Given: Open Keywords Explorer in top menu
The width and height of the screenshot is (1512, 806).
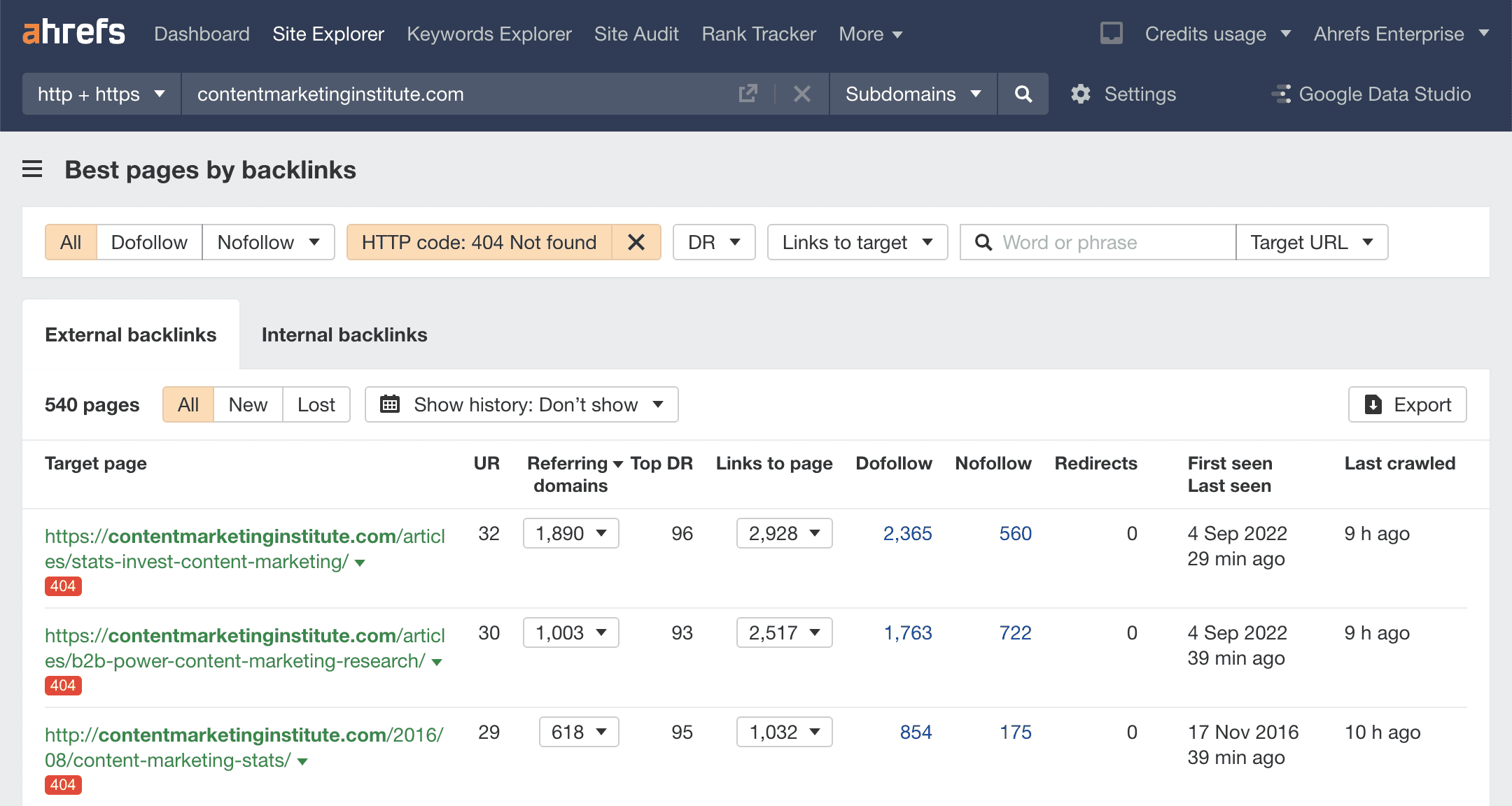Looking at the screenshot, I should pos(489,34).
